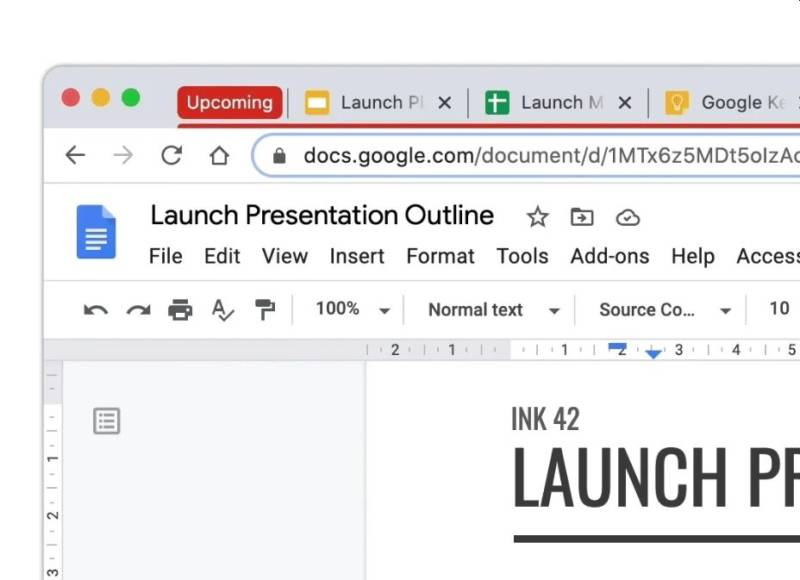Click the Print icon in toolbar
Viewport: 800px width, 580px height.
180,310
